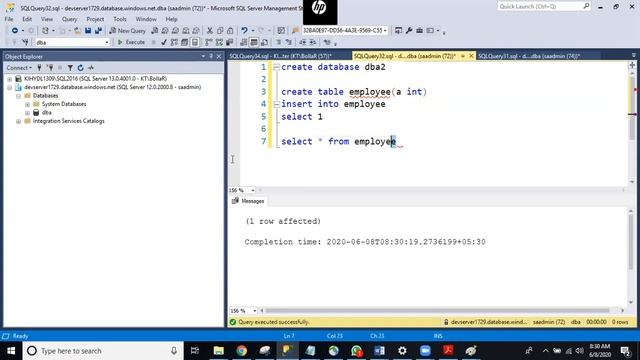Open Google Chrome from the taskbar
The height and width of the screenshot is (360, 640).
pyautogui.click(x=242, y=351)
